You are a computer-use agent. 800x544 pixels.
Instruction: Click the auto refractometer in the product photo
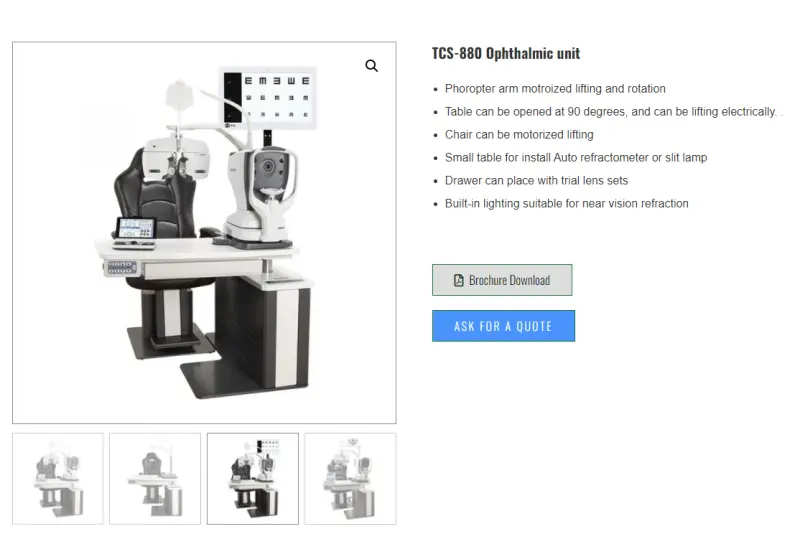[259, 196]
